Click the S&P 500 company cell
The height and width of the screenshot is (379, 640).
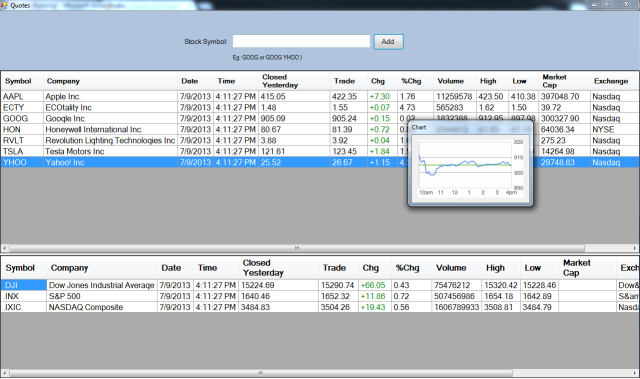coord(102,296)
